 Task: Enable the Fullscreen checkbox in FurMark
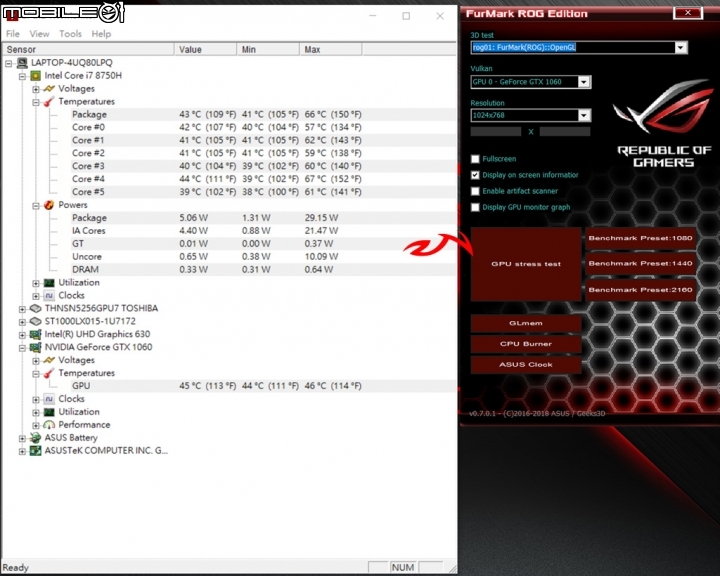tap(475, 159)
